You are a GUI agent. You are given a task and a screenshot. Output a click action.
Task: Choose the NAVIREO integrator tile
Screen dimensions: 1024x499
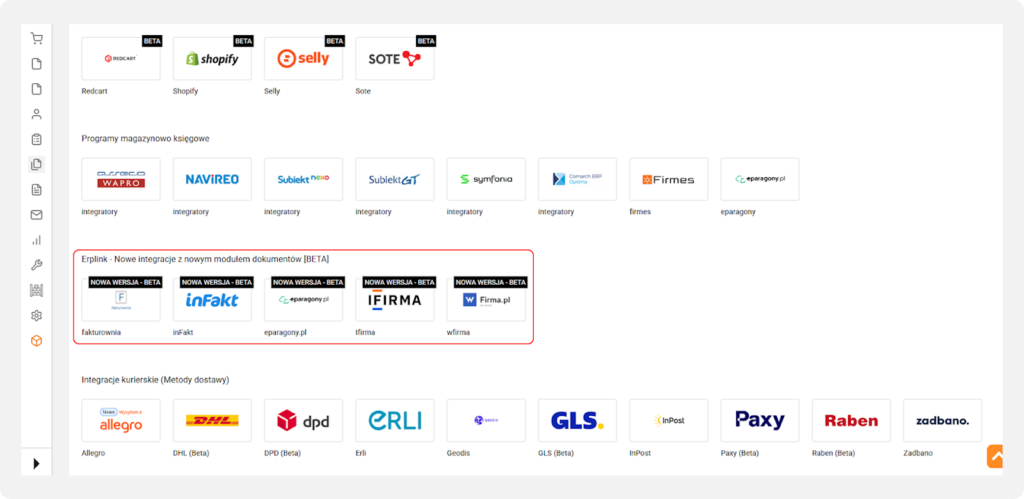coord(212,179)
